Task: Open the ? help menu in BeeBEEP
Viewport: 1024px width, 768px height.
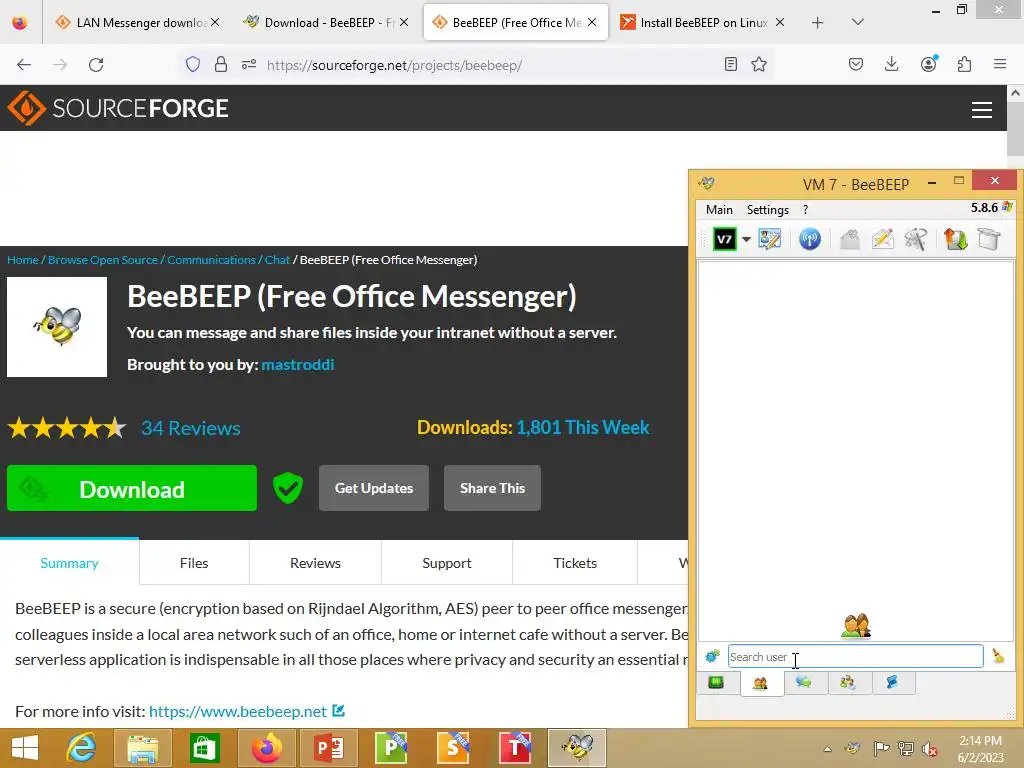Action: 805,210
